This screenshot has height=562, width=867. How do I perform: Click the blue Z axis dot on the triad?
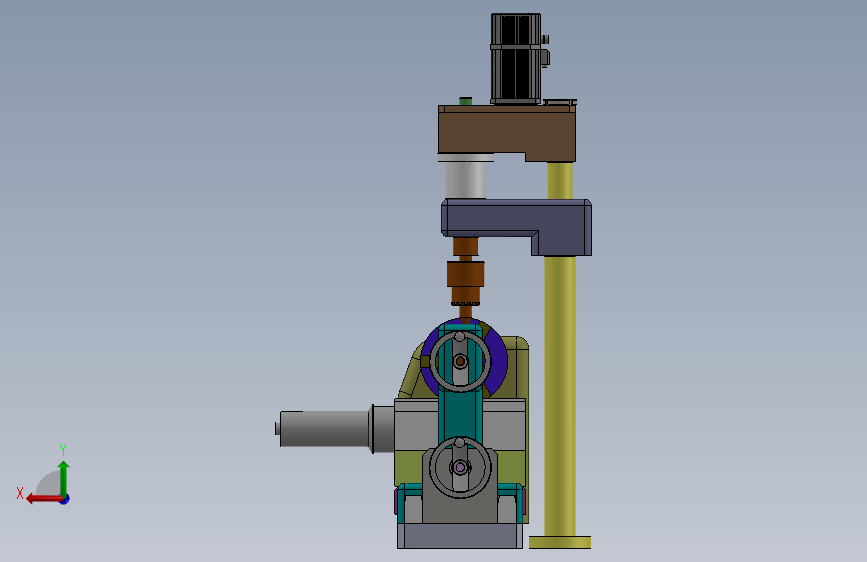pos(65,500)
